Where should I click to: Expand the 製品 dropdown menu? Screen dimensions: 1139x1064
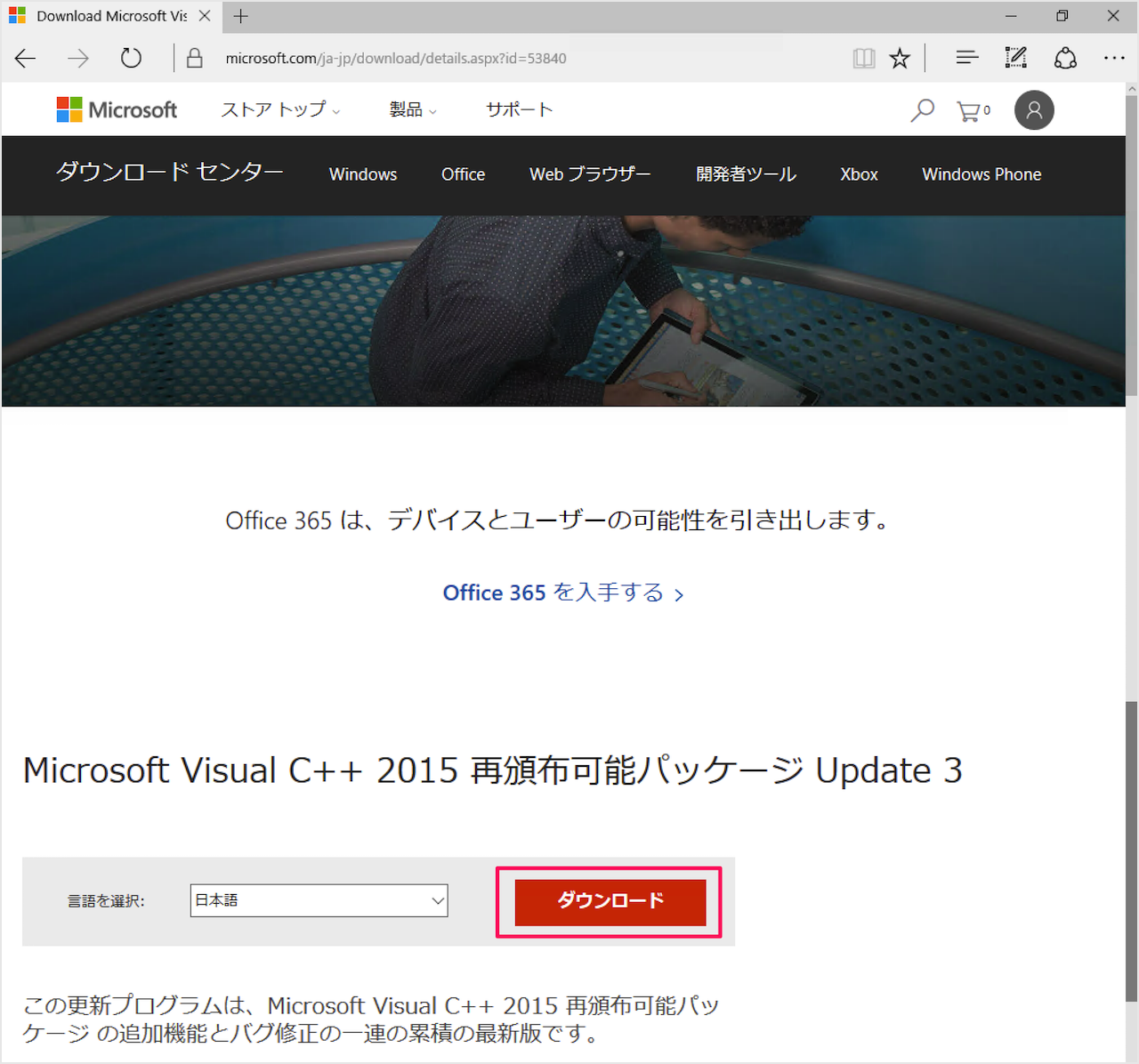tap(413, 109)
